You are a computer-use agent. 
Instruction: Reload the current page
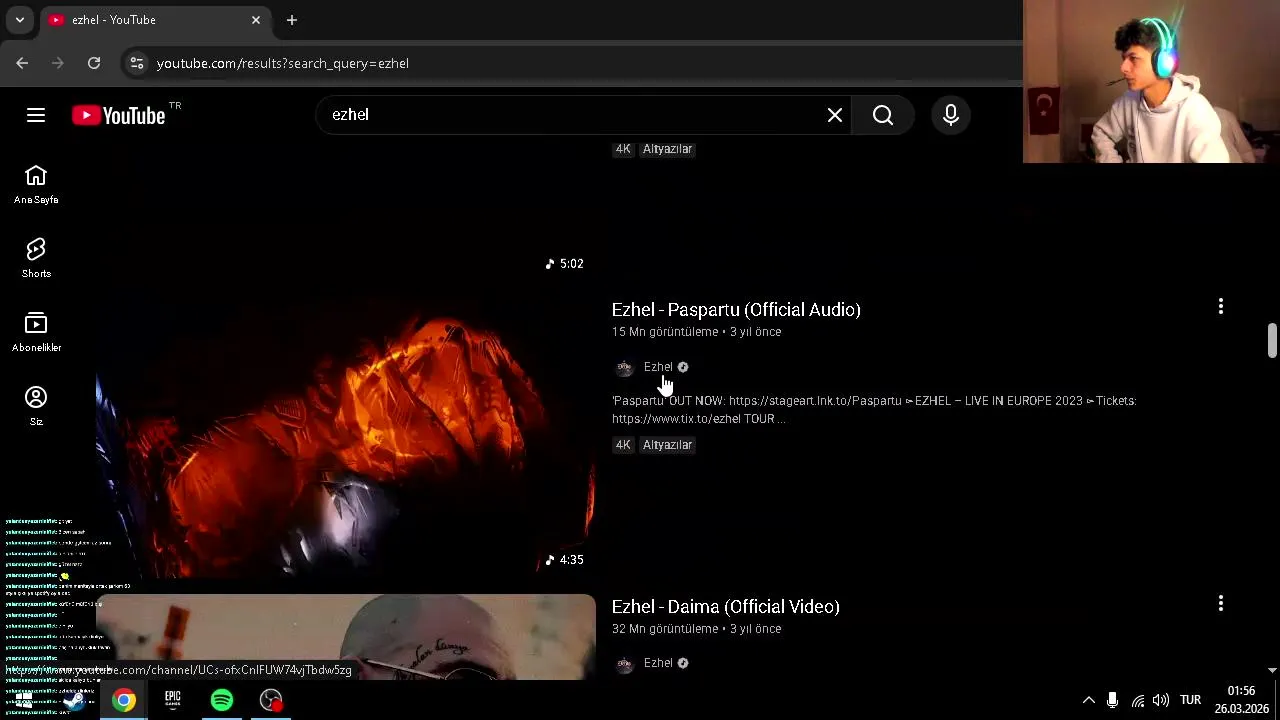point(94,63)
